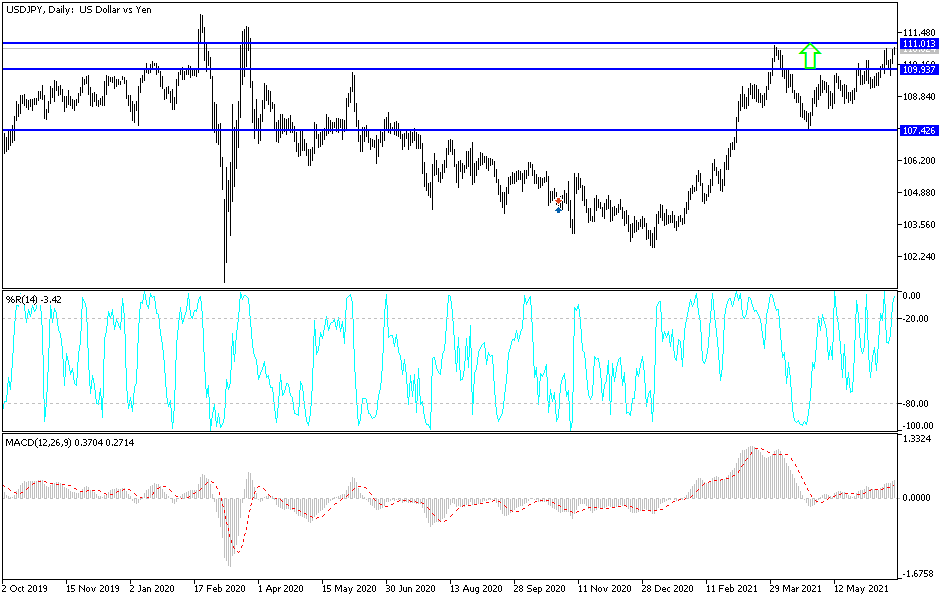Click the 2 Oct 2019 date label
950x600 pixels.
click(x=26, y=588)
